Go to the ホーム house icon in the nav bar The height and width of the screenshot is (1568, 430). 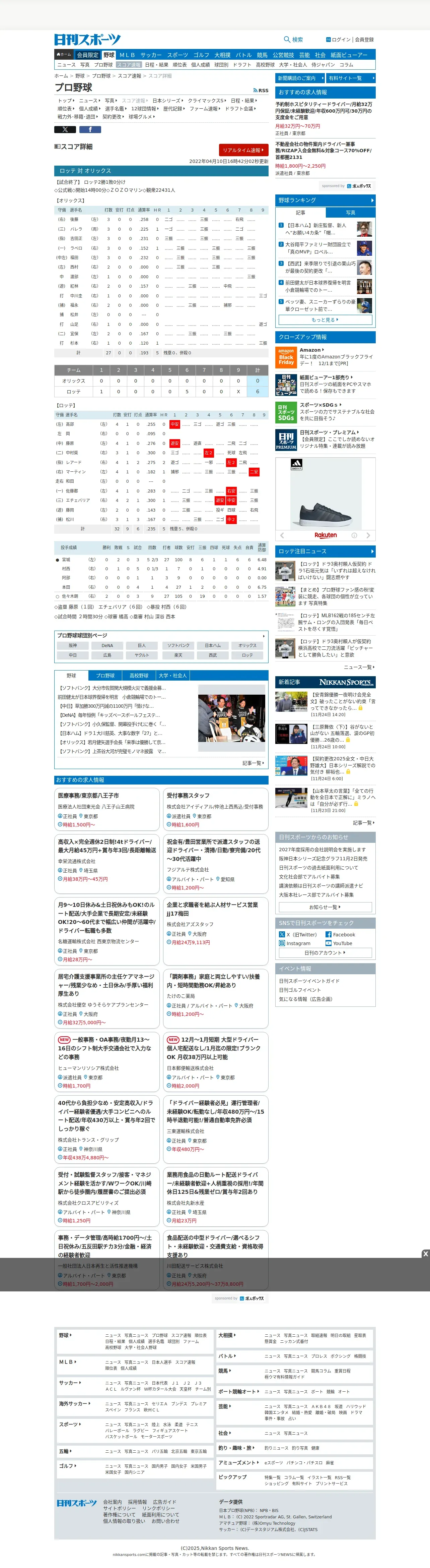click(63, 54)
